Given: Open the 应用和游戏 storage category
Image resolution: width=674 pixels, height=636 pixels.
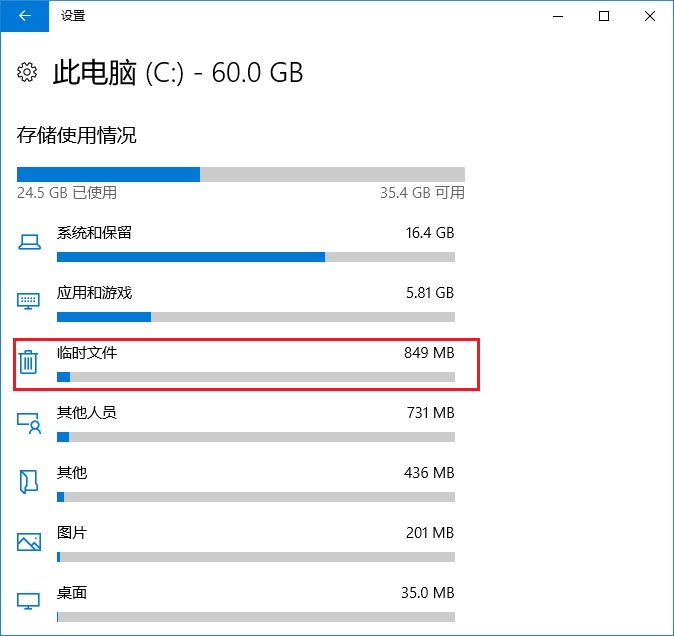Looking at the screenshot, I should [x=94, y=293].
